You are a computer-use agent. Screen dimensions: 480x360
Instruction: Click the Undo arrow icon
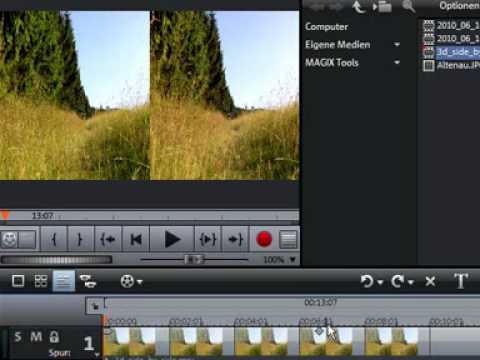pyautogui.click(x=367, y=282)
